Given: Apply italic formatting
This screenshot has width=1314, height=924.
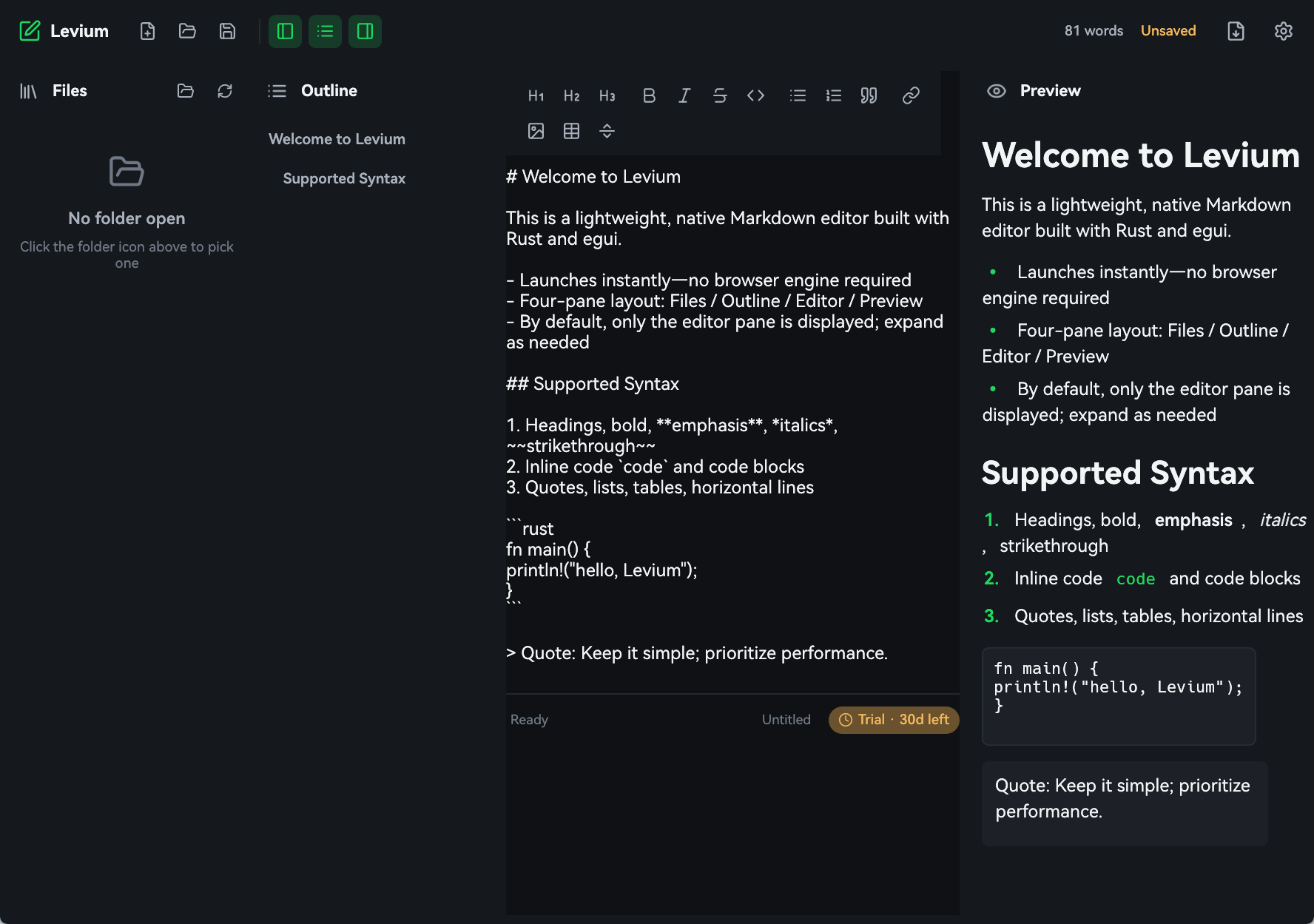Looking at the screenshot, I should (684, 95).
